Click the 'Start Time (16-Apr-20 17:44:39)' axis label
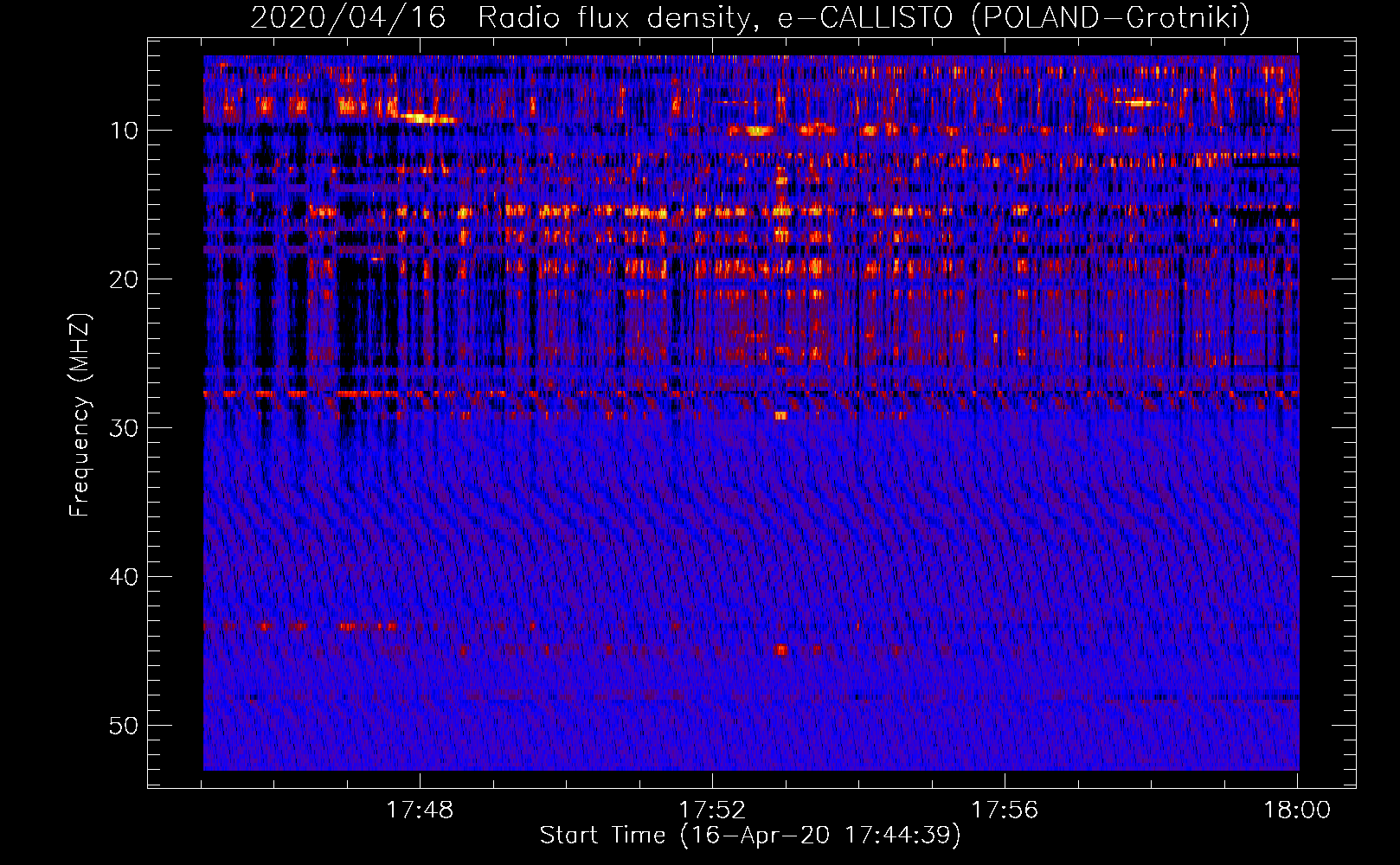1400x865 pixels. pos(750,836)
